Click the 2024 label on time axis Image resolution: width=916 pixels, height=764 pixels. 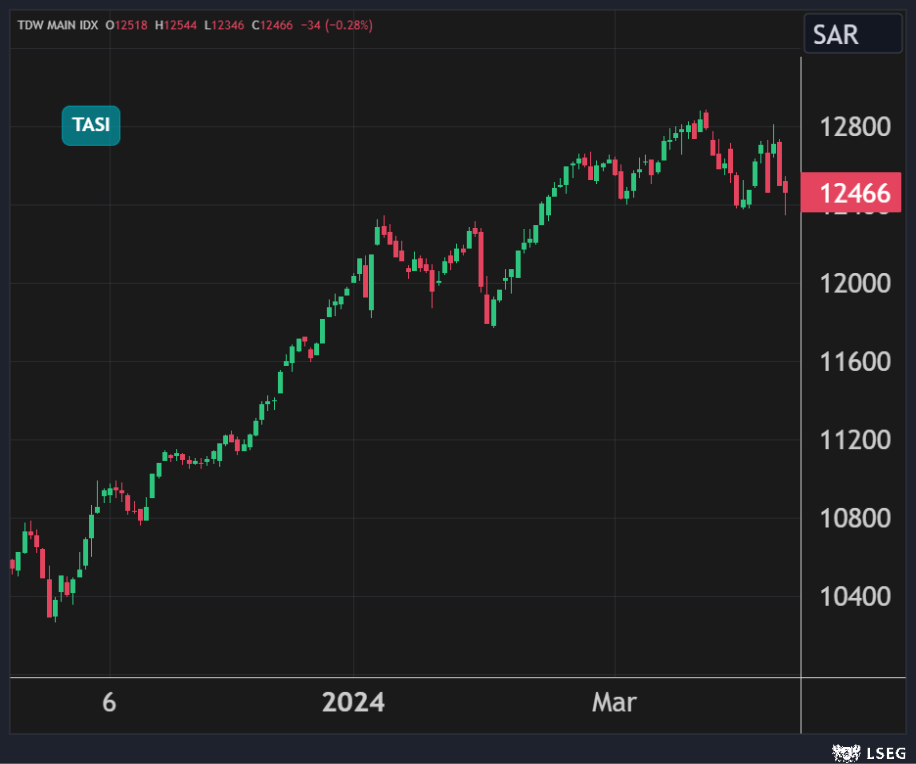coord(353,703)
